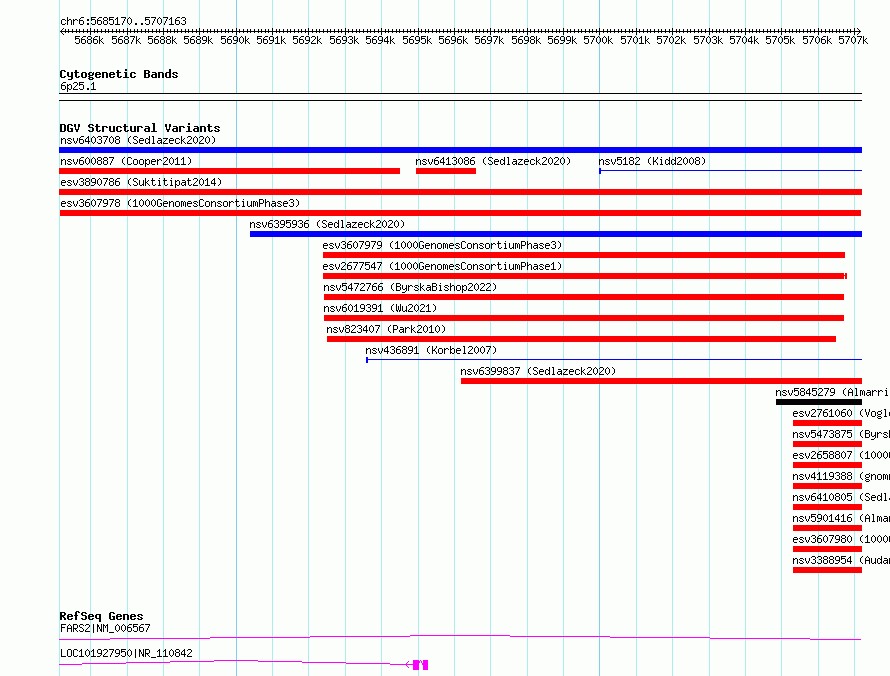Click the red bar under esv2677547
This screenshot has height=676, width=890.
coord(585,276)
